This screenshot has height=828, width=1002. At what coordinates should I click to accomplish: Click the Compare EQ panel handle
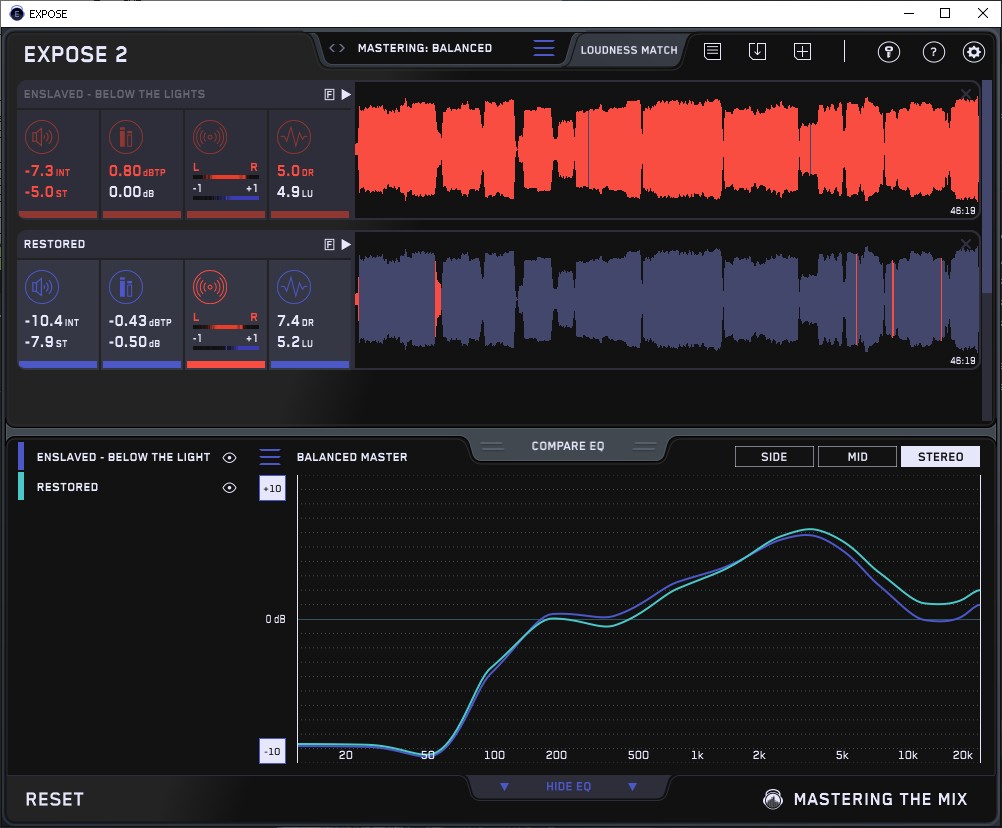coord(568,446)
